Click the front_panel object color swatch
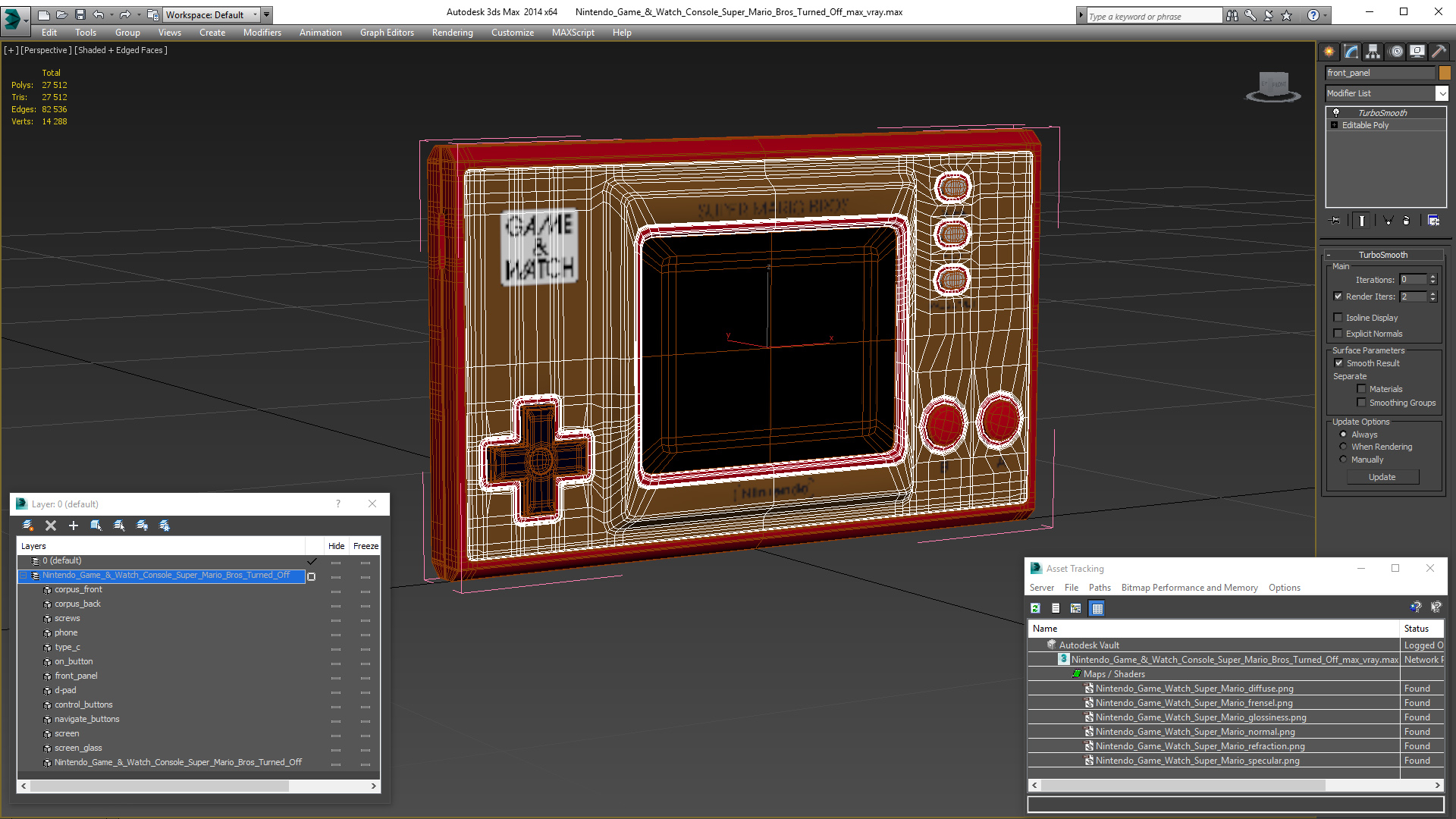This screenshot has width=1456, height=819. (x=1445, y=73)
